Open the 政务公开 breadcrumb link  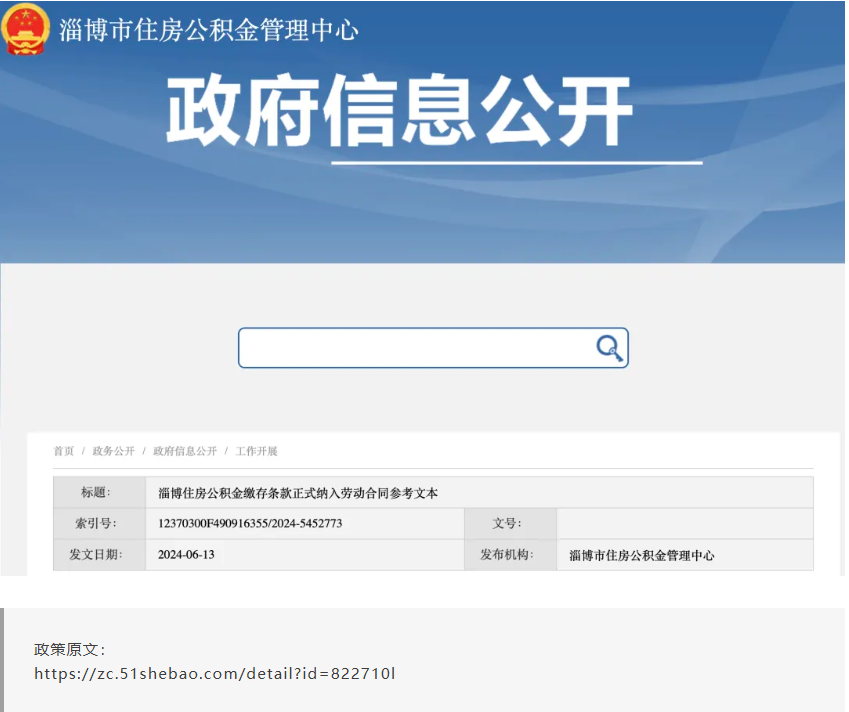coord(113,451)
